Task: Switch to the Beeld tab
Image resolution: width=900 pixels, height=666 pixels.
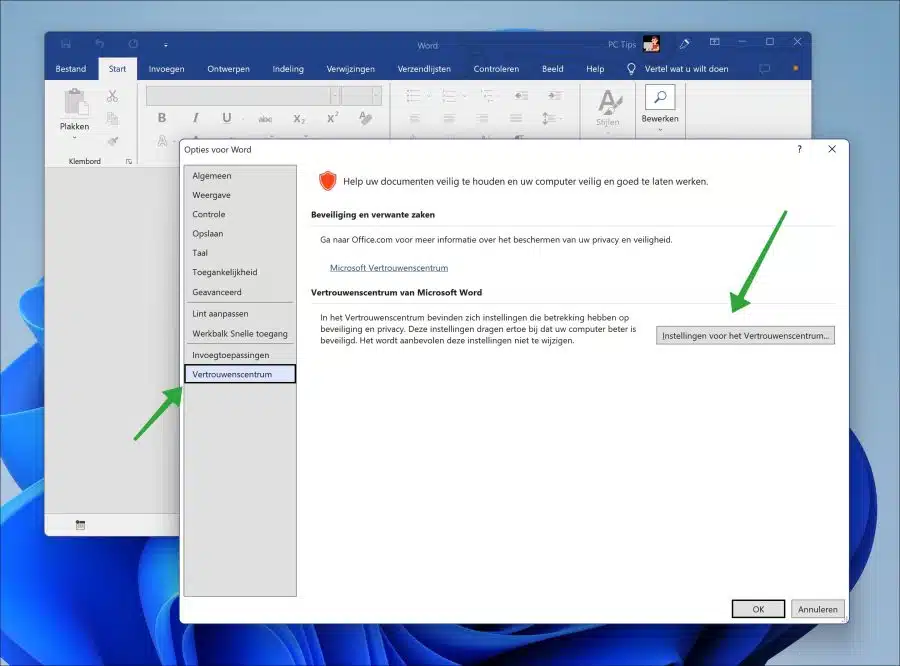Action: coord(553,69)
